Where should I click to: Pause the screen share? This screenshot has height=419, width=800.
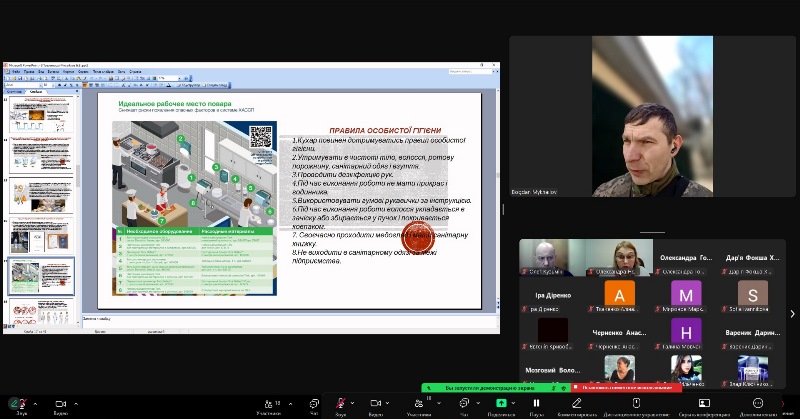[536, 402]
